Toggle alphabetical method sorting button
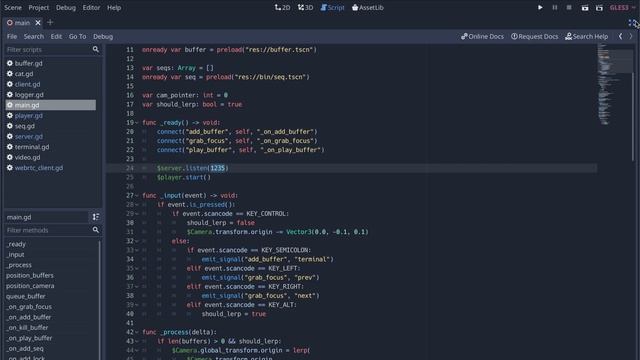This screenshot has height=360, width=640. [96, 217]
